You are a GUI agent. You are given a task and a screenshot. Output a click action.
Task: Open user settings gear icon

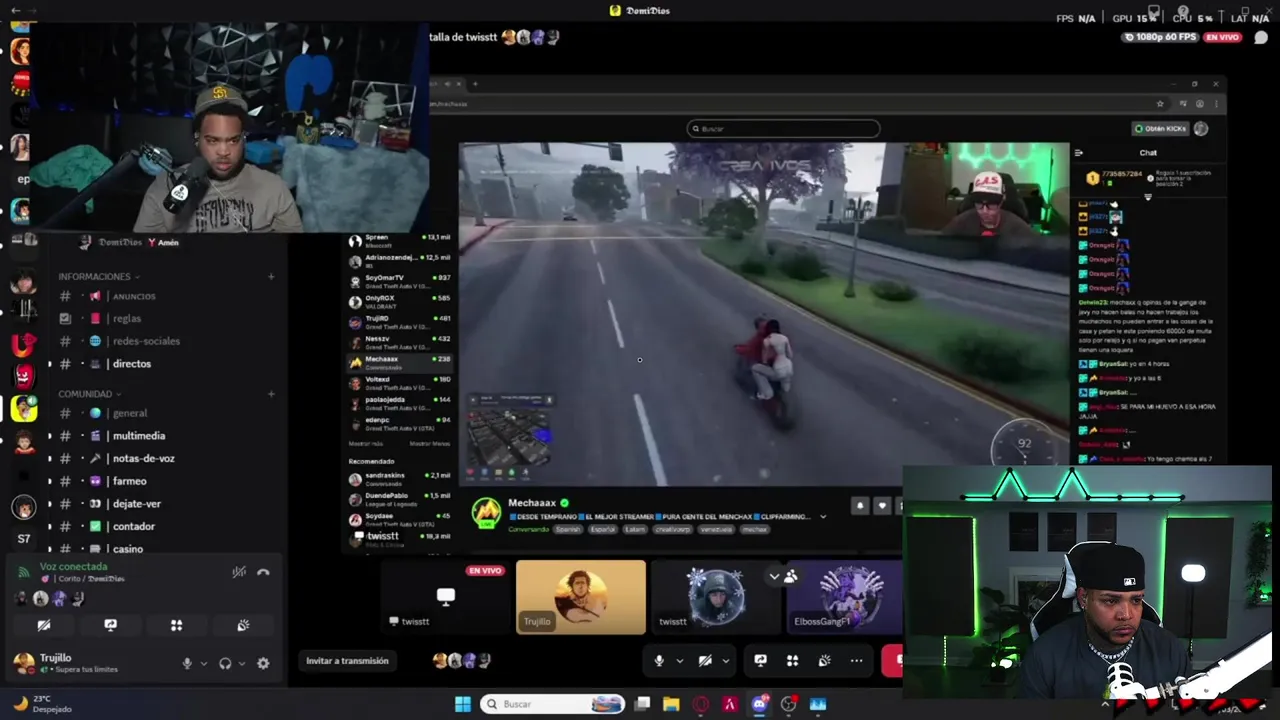point(263,663)
